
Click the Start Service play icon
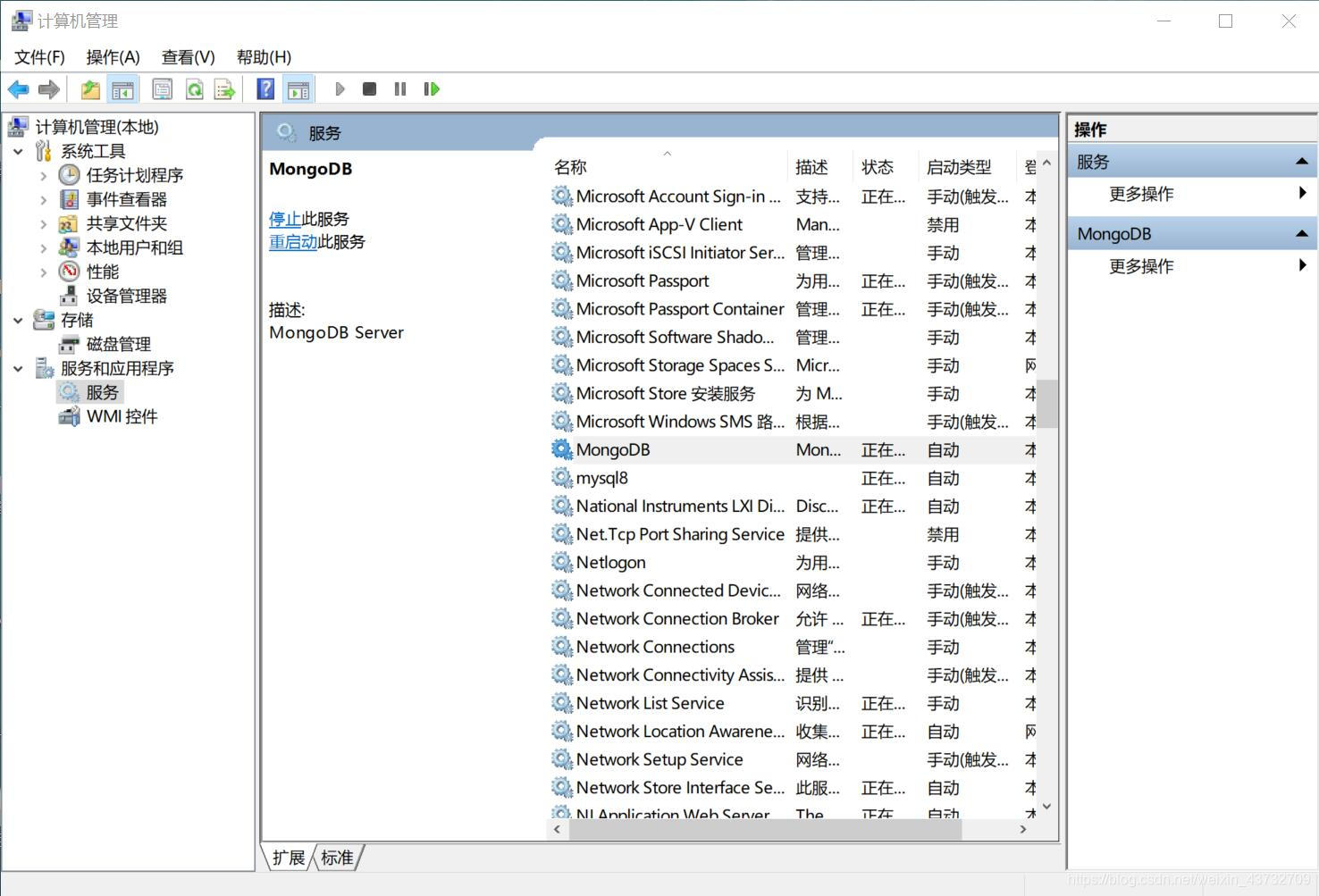click(x=340, y=89)
